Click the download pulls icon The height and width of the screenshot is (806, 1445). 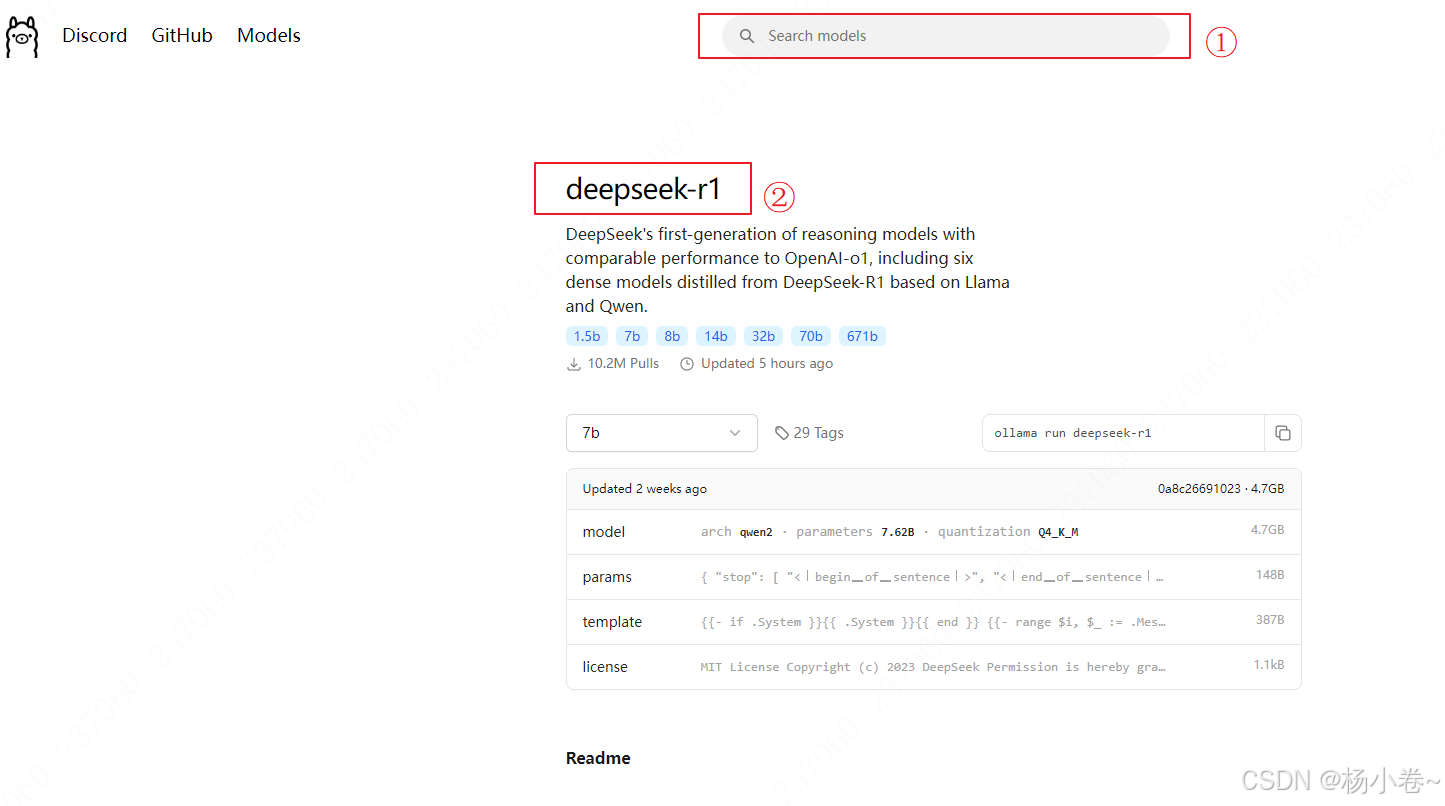[x=574, y=364]
